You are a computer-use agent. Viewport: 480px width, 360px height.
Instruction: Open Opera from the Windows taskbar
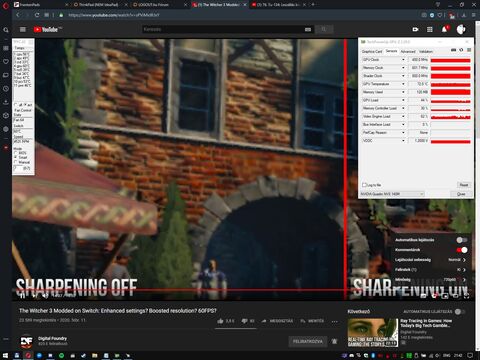pyautogui.click(x=28, y=356)
